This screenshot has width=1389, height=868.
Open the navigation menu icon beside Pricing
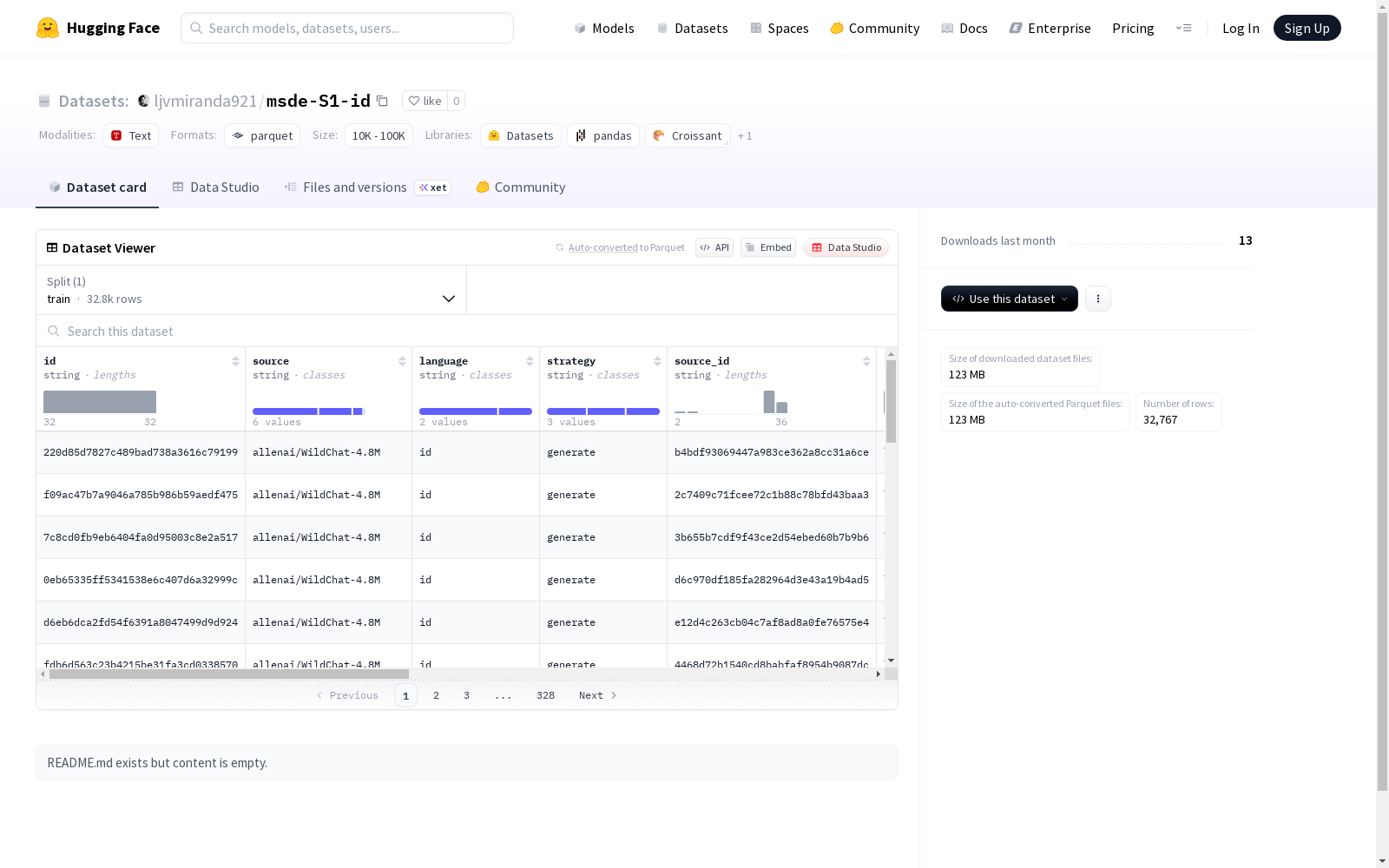pos(1183,28)
